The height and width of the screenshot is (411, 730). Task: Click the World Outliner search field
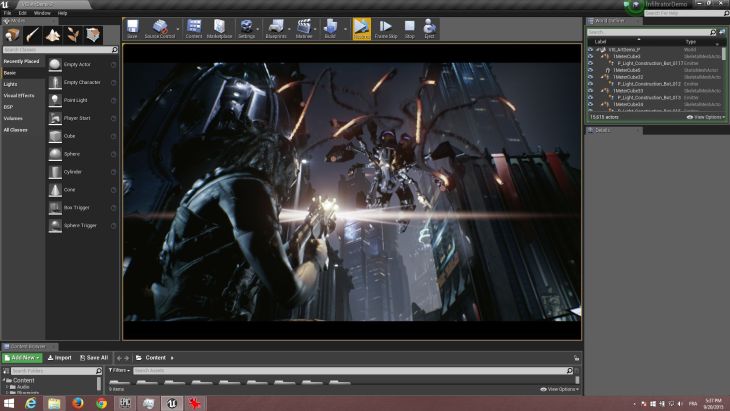click(x=651, y=32)
